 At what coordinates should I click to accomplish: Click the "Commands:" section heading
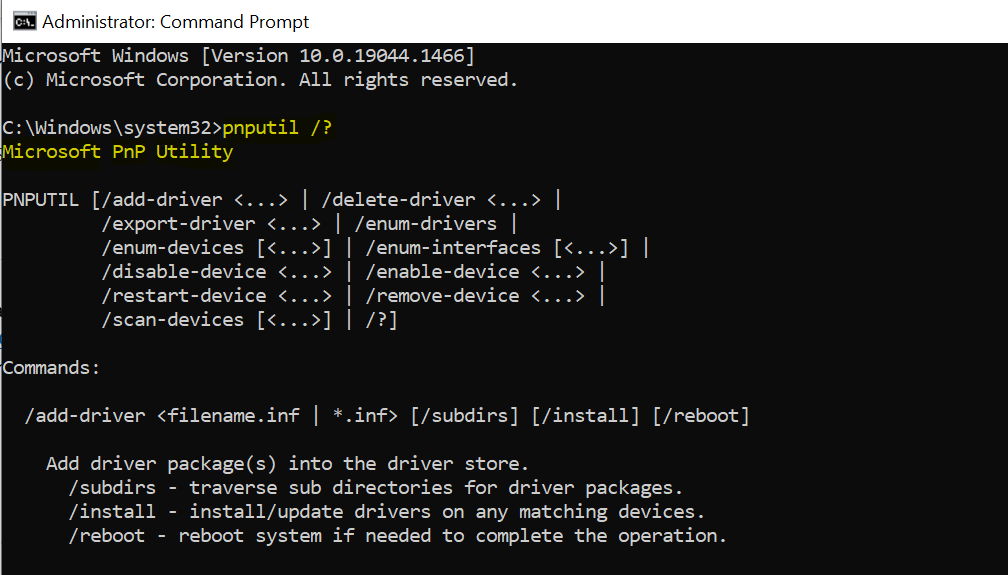pos(52,368)
